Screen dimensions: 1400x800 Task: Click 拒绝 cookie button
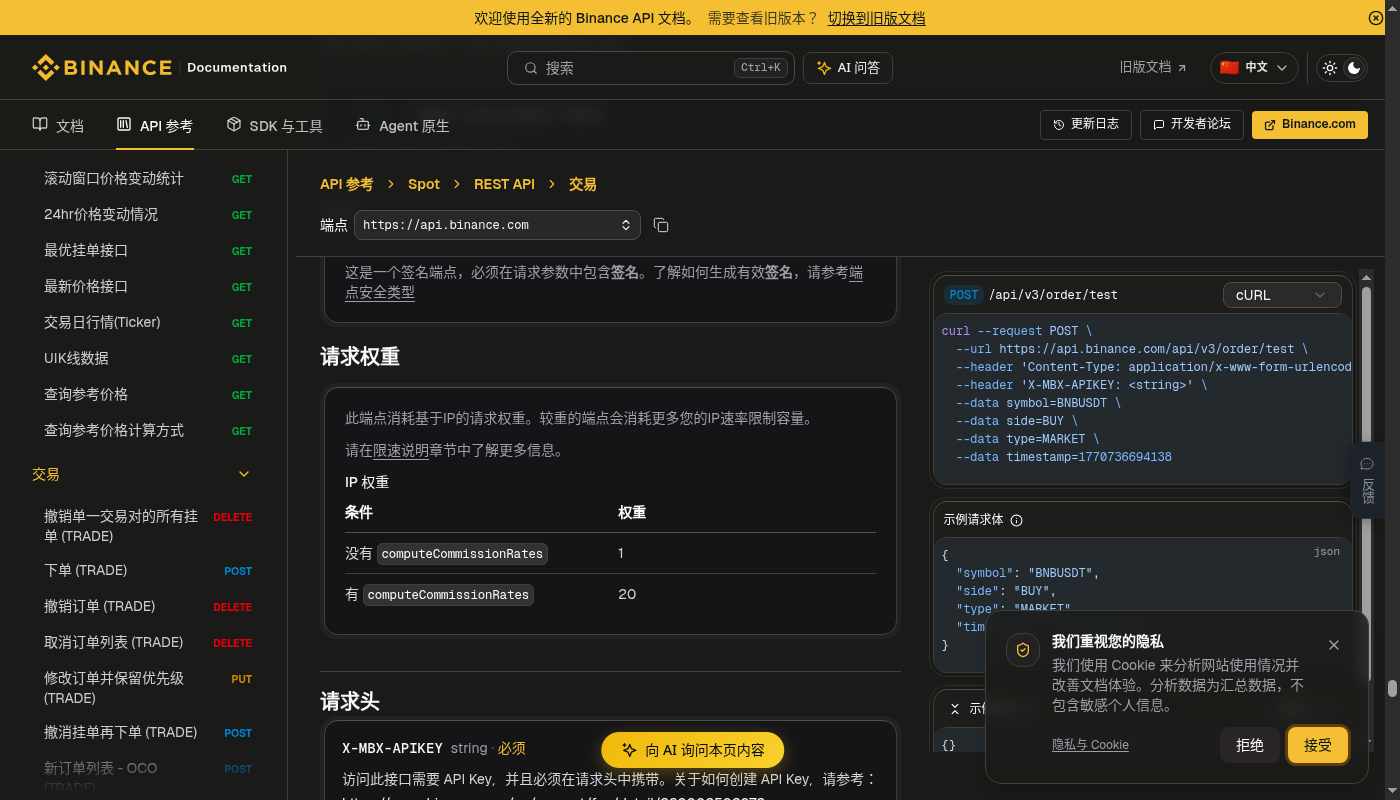pyautogui.click(x=1250, y=745)
